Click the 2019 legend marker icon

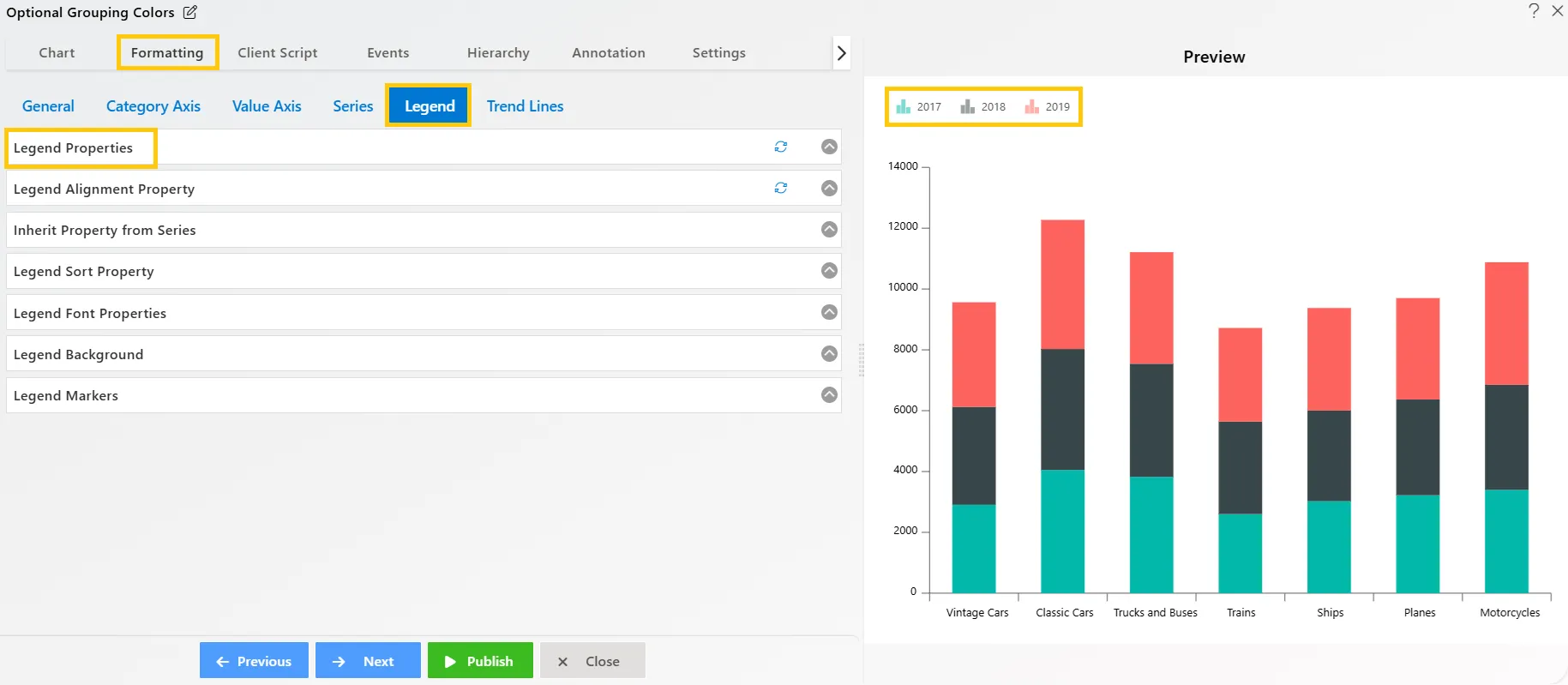1031,106
